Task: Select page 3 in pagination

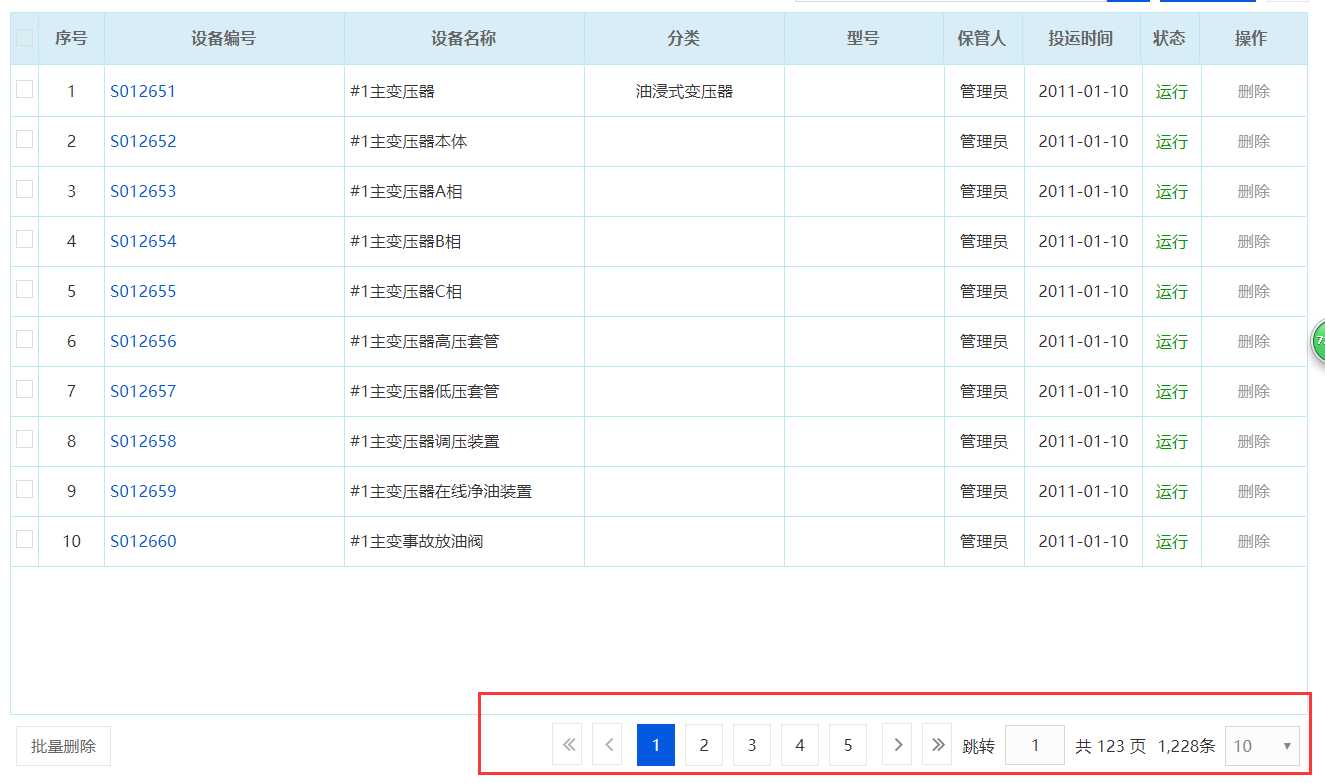Action: tap(752, 745)
